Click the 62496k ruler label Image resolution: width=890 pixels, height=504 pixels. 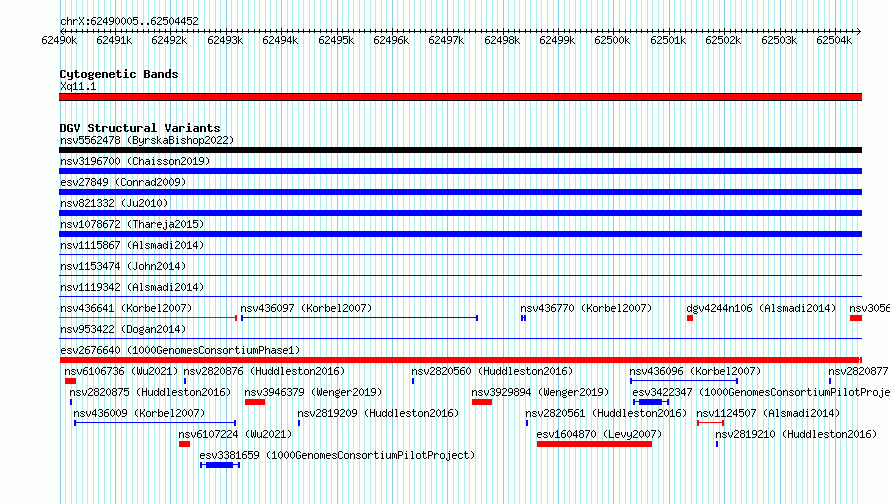(391, 40)
